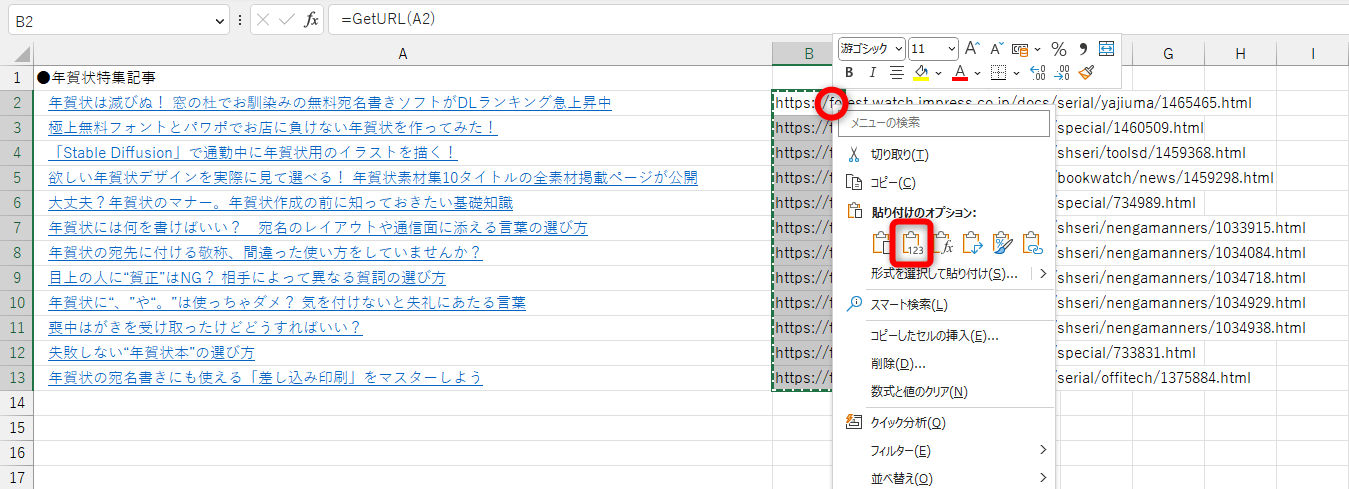The width and height of the screenshot is (1349, 489).
Task: Choose スマート検索 in context menu
Action: pyautogui.click(x=909, y=304)
